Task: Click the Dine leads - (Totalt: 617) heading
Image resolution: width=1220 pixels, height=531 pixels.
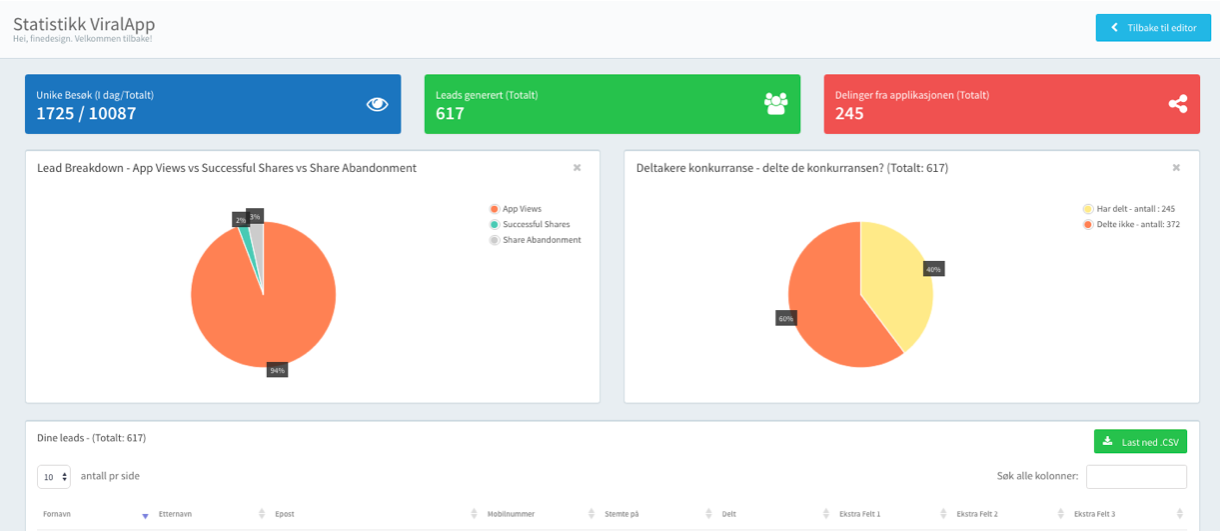Action: click(91, 438)
